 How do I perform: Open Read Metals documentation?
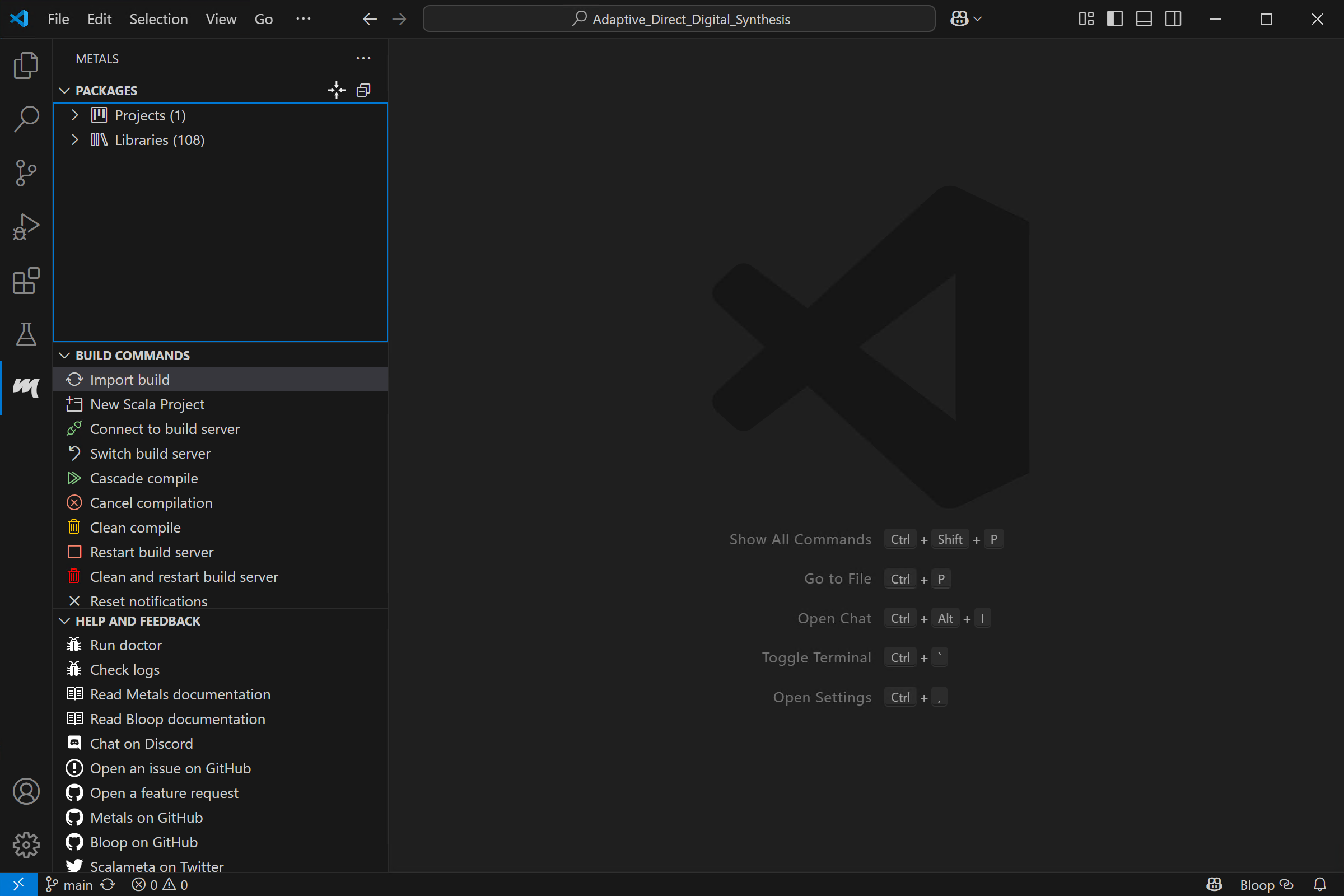pyautogui.click(x=221, y=694)
